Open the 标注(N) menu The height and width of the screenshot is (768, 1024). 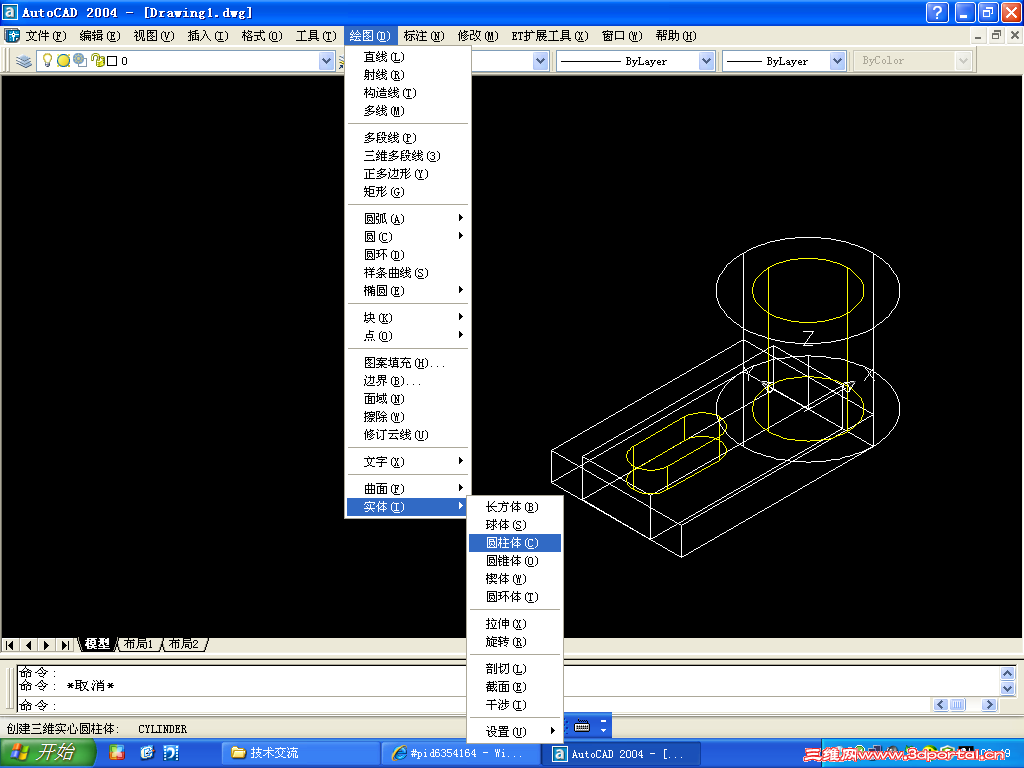[x=424, y=36]
